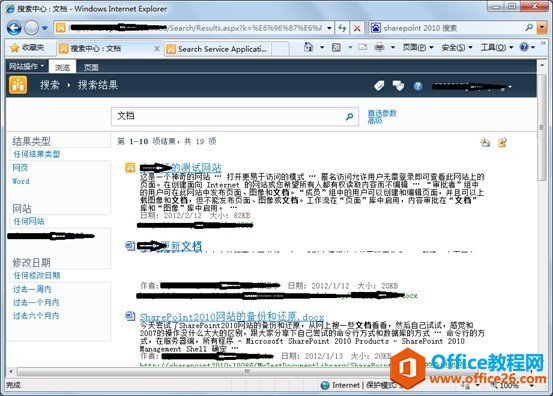
Task: Click the red stop loading icon
Action: coord(357,28)
